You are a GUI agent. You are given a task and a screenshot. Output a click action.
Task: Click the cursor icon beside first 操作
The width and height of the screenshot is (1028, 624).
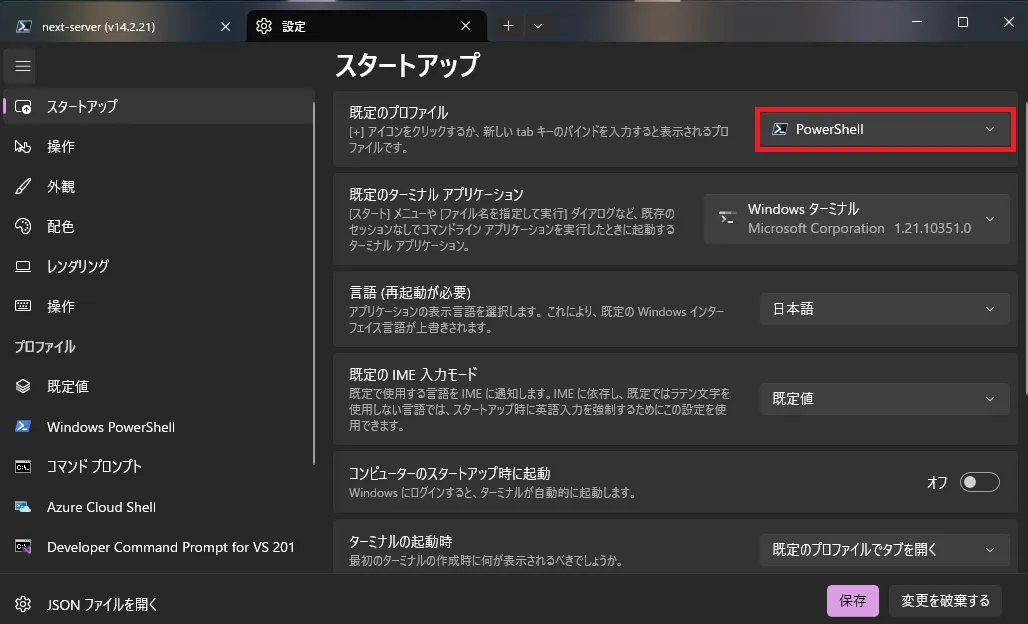coord(23,147)
